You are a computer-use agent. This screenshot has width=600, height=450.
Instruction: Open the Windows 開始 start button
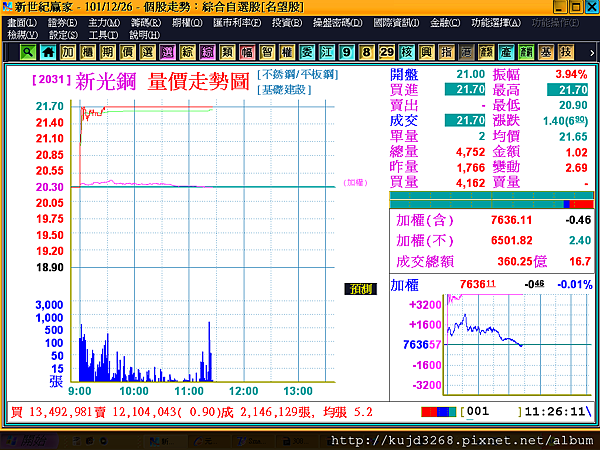pos(29,441)
